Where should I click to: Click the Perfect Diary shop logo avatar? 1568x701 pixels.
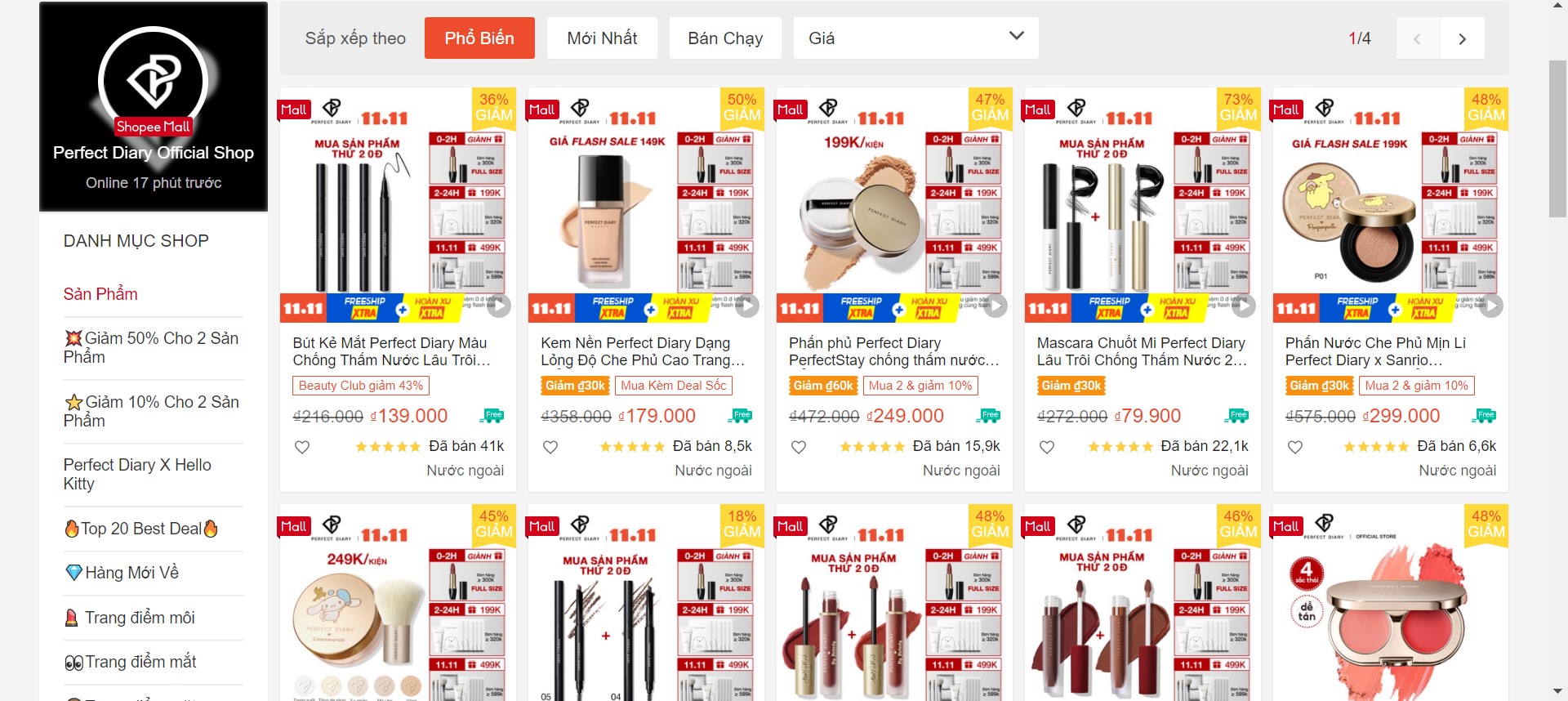pos(154,82)
